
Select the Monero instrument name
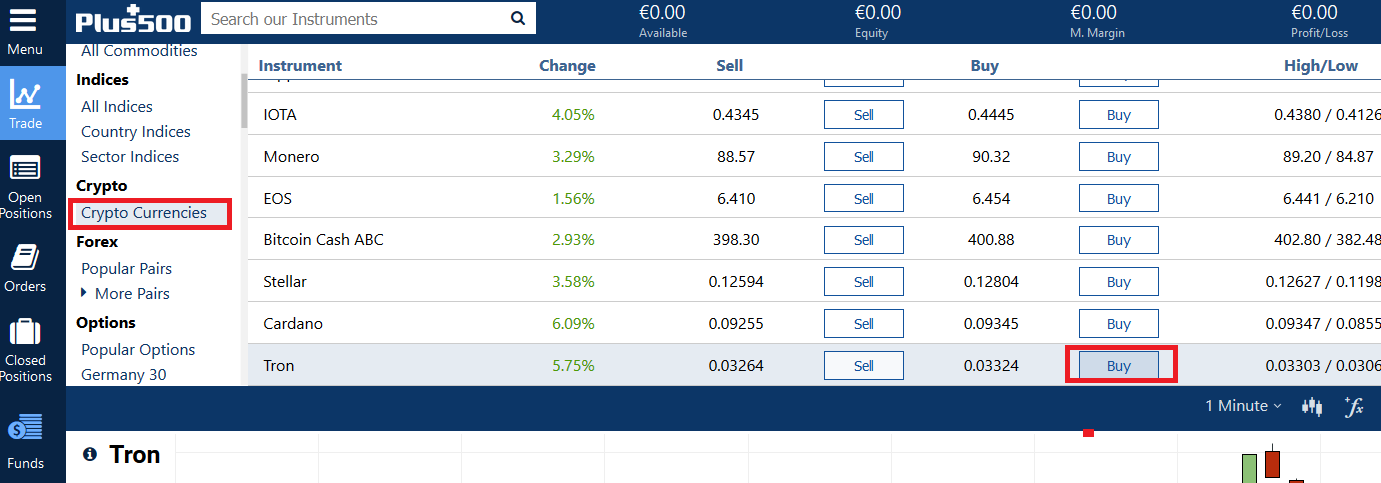(x=292, y=157)
